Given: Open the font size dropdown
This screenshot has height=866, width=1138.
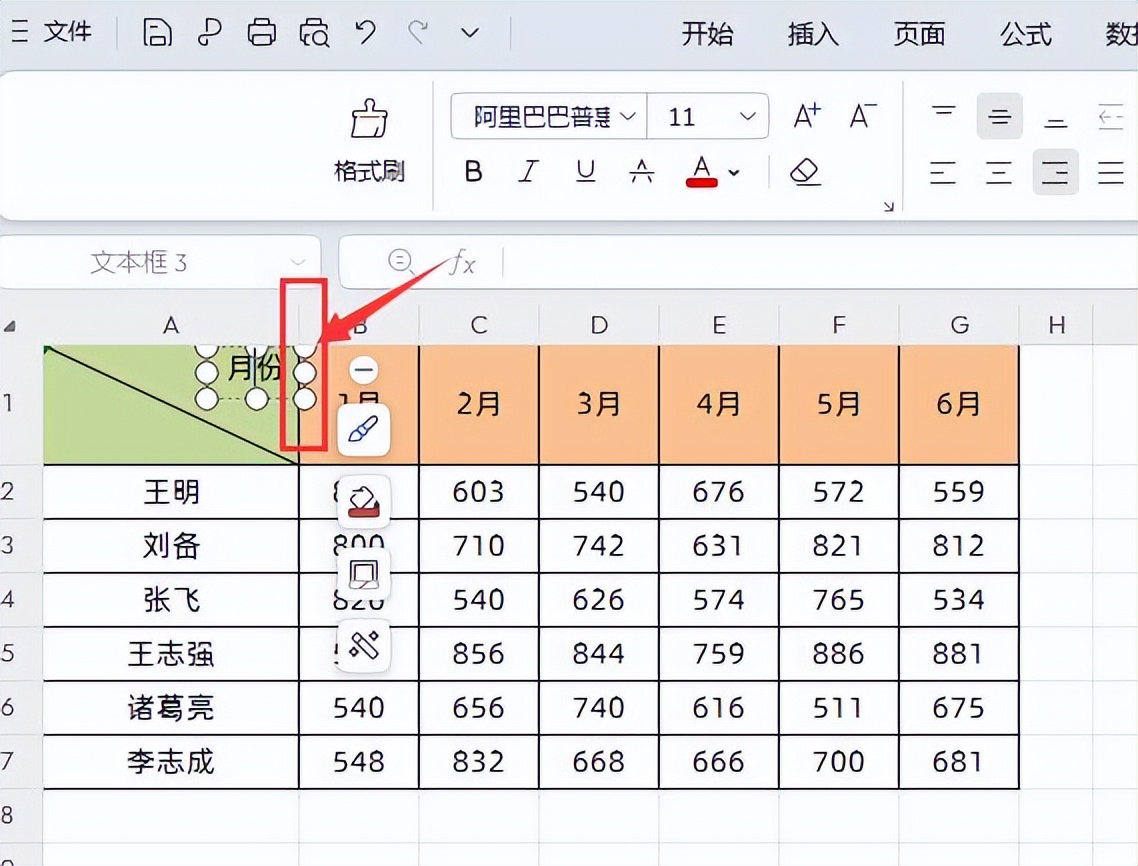Looking at the screenshot, I should (x=747, y=117).
